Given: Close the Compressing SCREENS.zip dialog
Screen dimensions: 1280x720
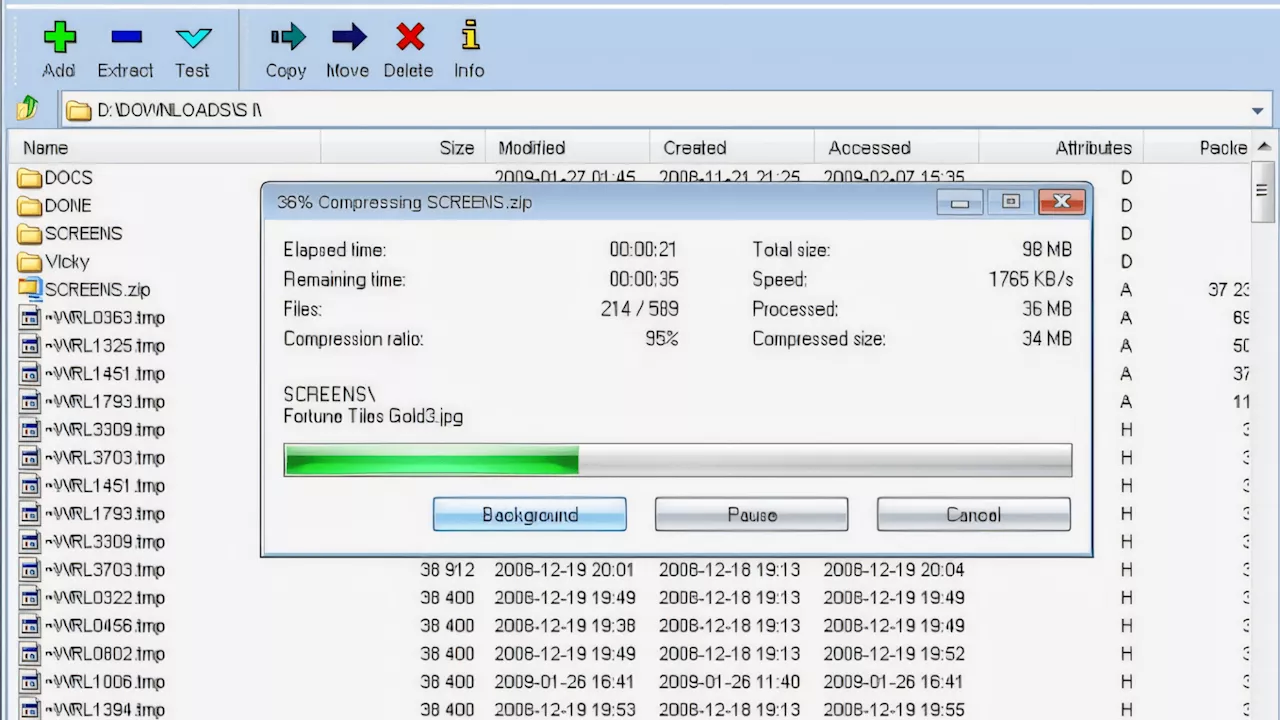Looking at the screenshot, I should (1062, 202).
